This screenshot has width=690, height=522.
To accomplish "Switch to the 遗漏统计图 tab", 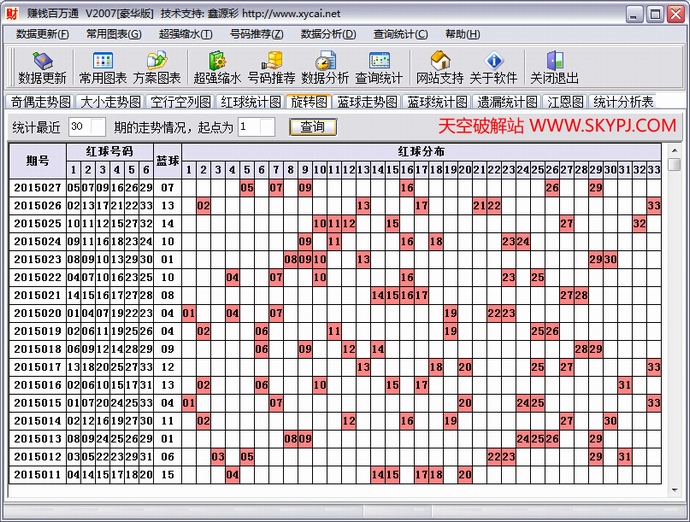I will pos(507,102).
